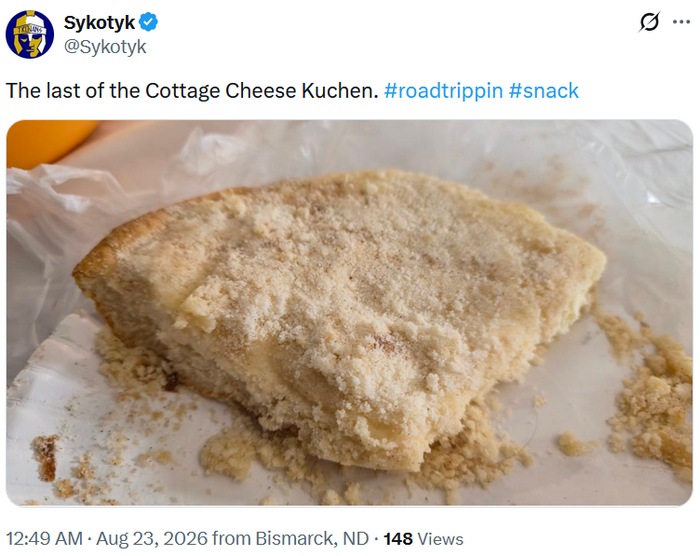
Task: Click the blue verified badge
Action: tap(148, 22)
